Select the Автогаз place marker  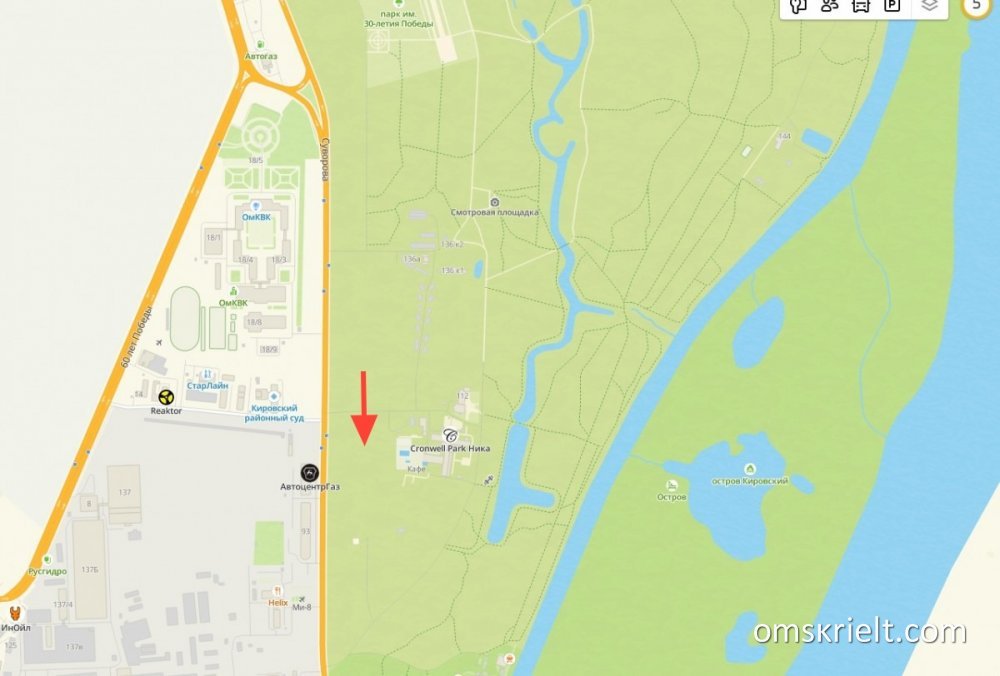[x=261, y=45]
